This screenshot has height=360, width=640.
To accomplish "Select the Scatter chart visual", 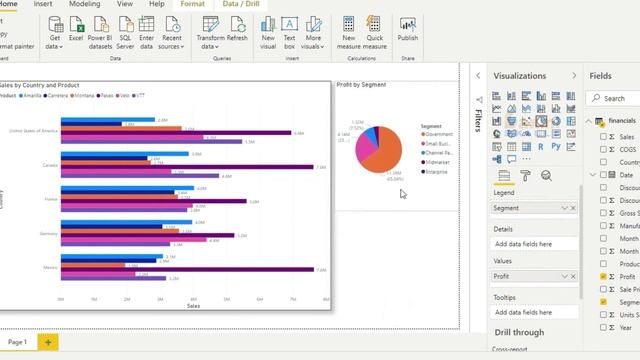I will pyautogui.click(x=526, y=121).
